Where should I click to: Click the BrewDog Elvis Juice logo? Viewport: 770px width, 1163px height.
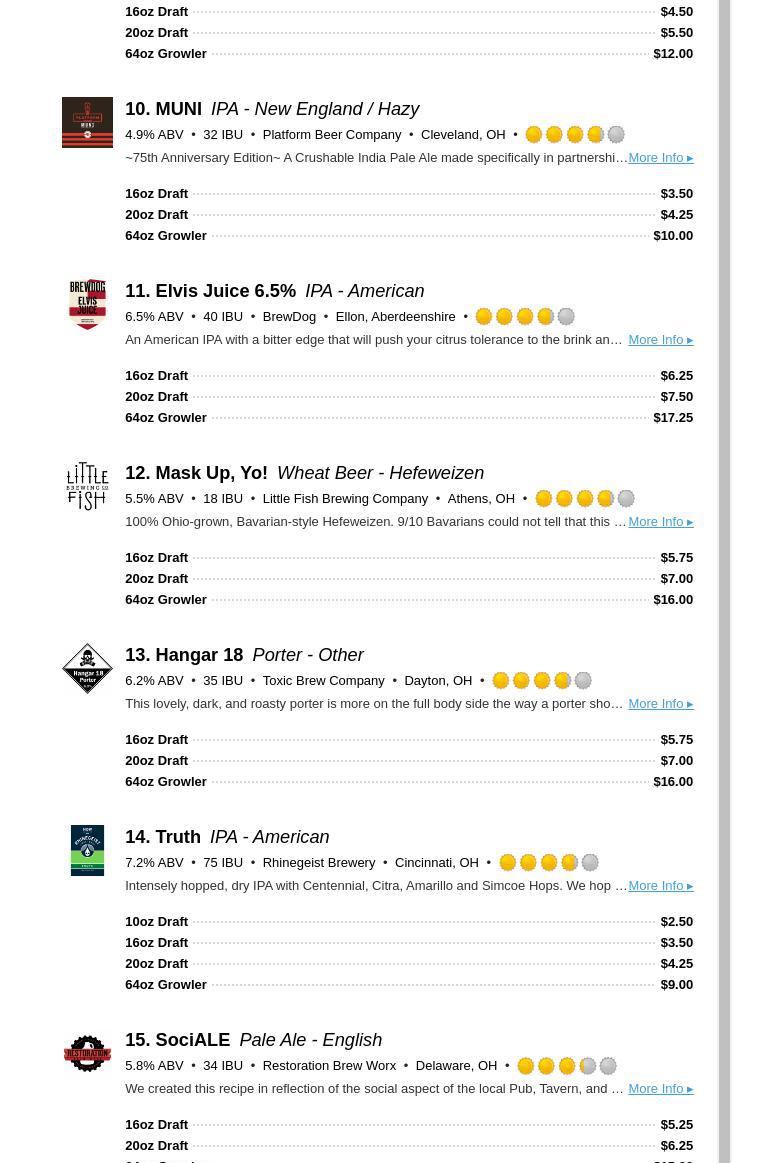click(87, 304)
